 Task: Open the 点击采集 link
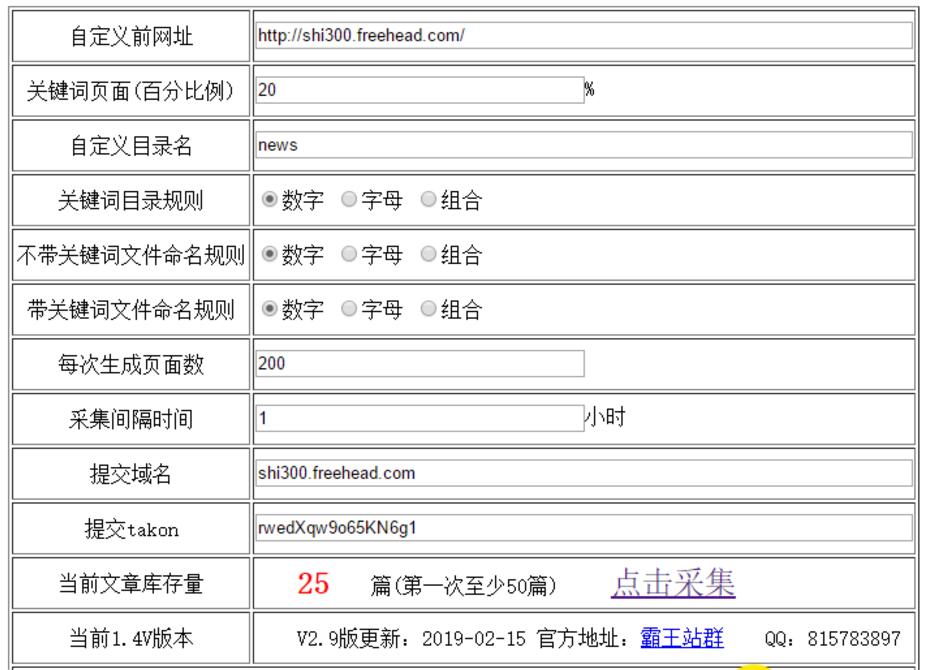pyautogui.click(x=673, y=583)
